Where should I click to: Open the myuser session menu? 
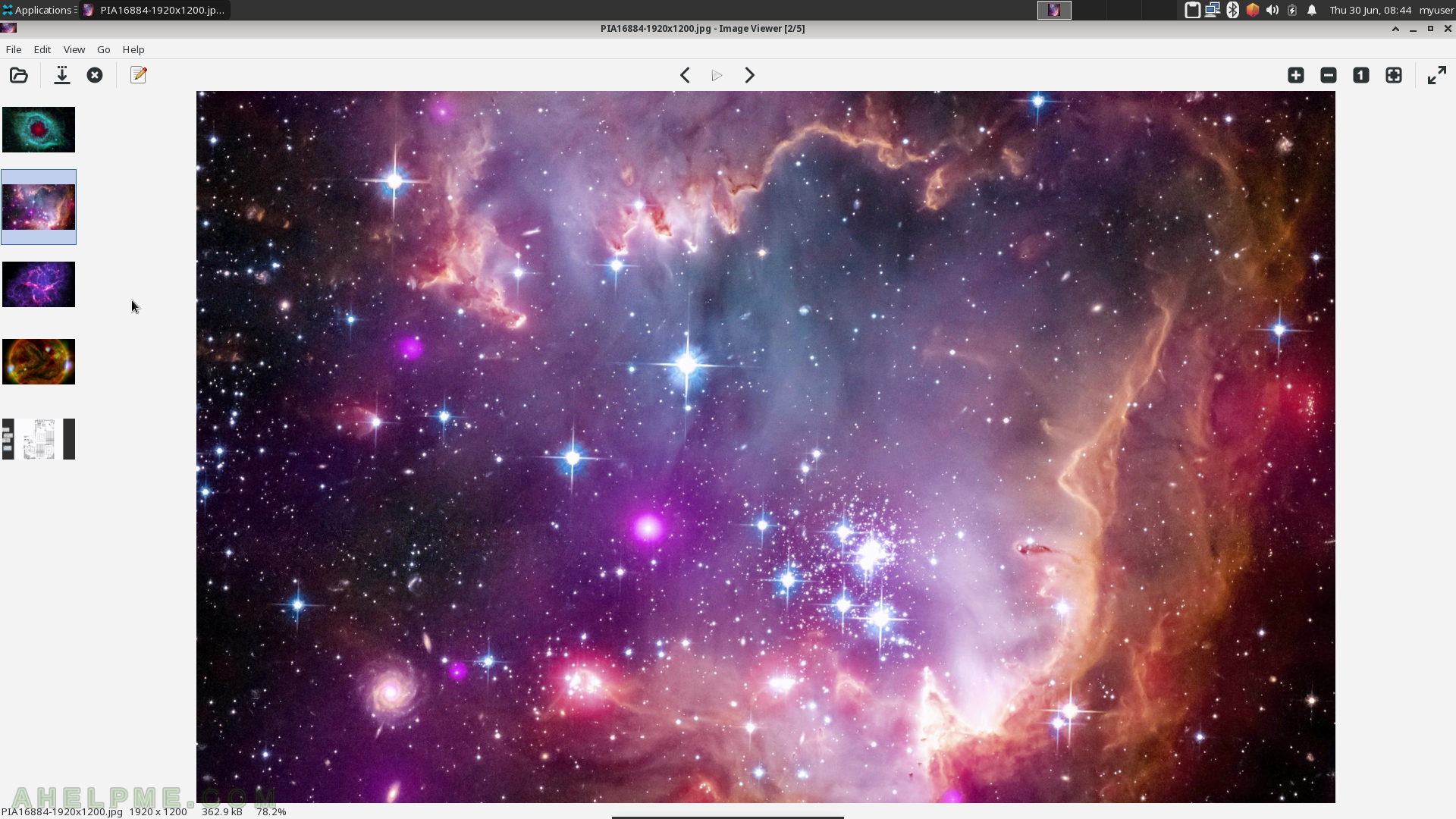coord(1436,10)
